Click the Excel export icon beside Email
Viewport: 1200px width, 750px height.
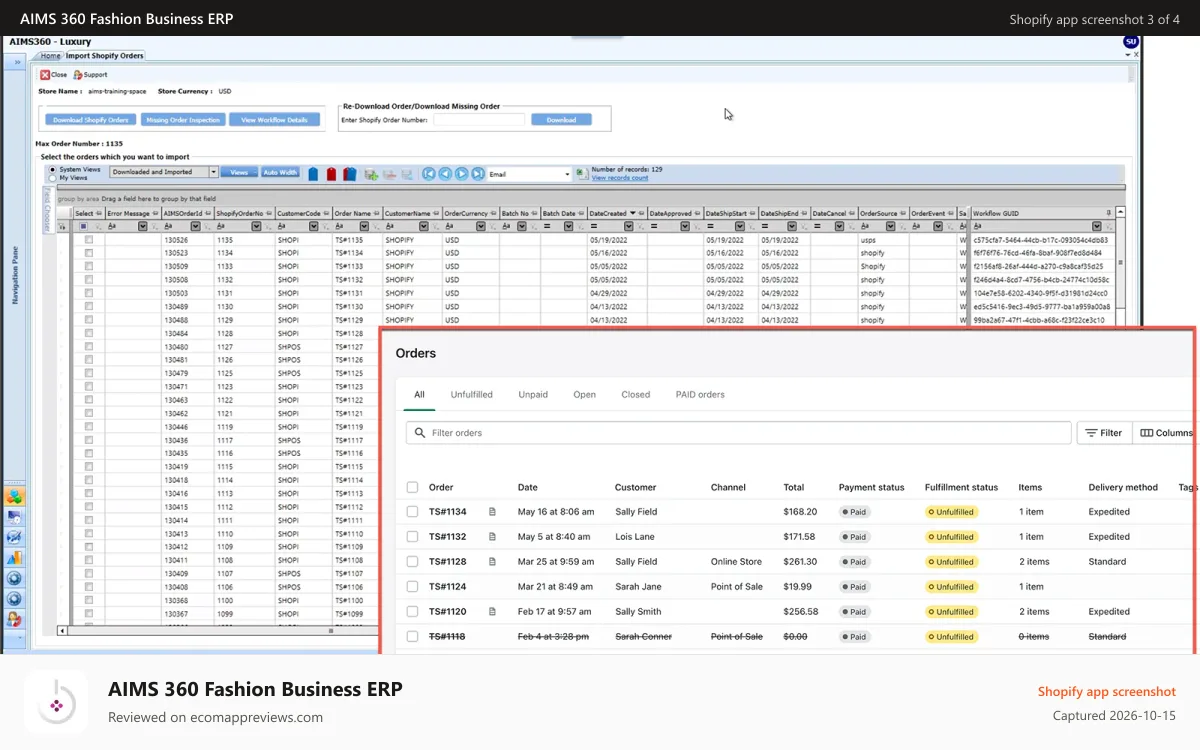581,173
